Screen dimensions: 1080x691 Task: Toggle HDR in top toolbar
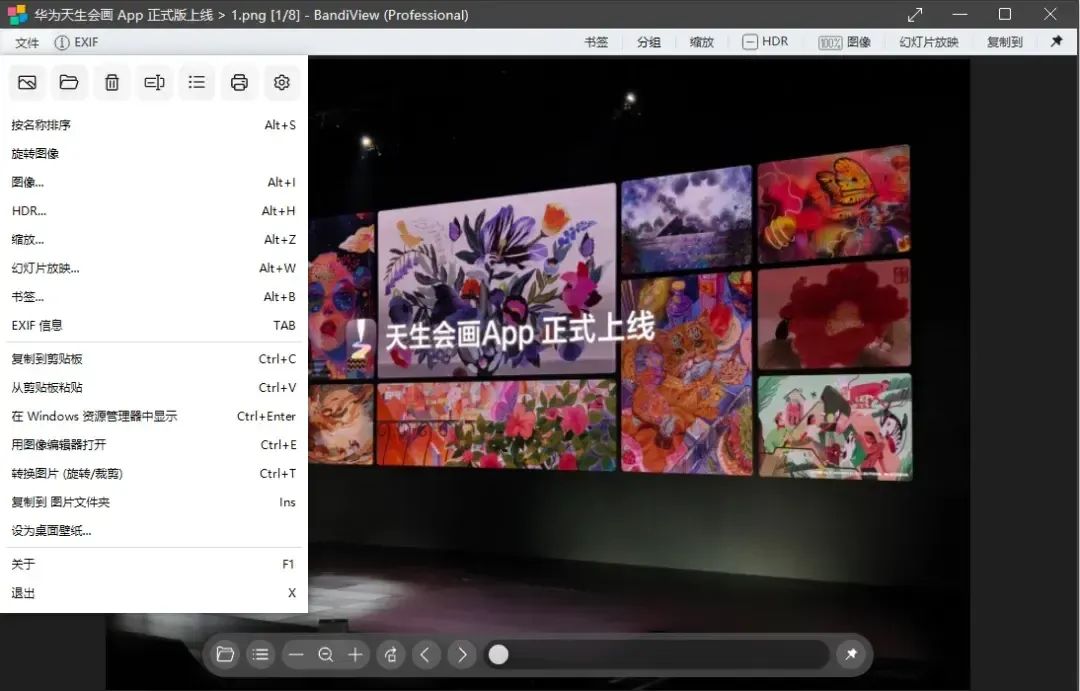click(765, 41)
